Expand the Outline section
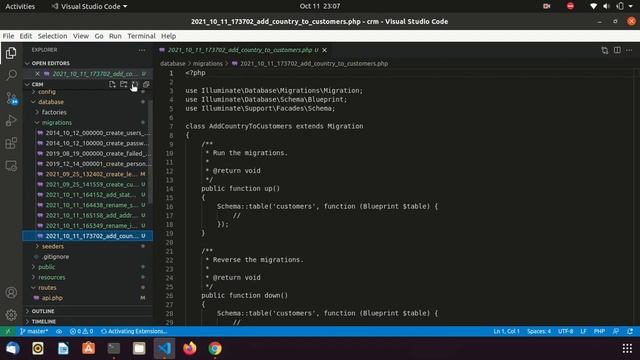This screenshot has height=360, width=640. [x=88, y=311]
